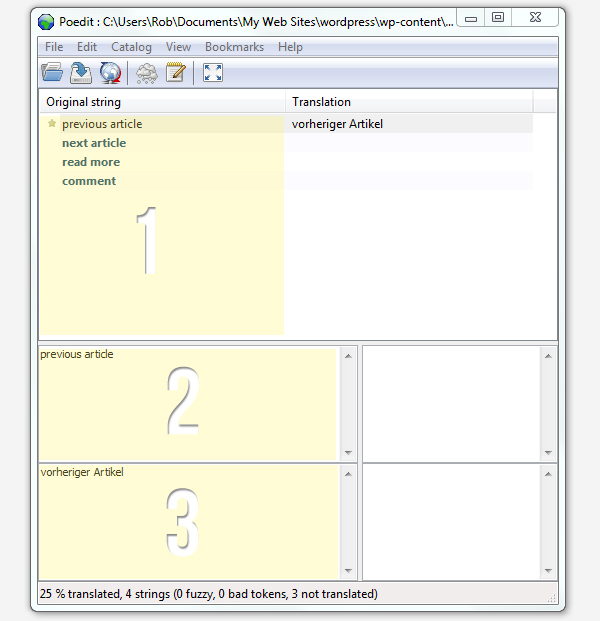Open the Catalog menu
The image size is (600, 621).
(x=131, y=47)
